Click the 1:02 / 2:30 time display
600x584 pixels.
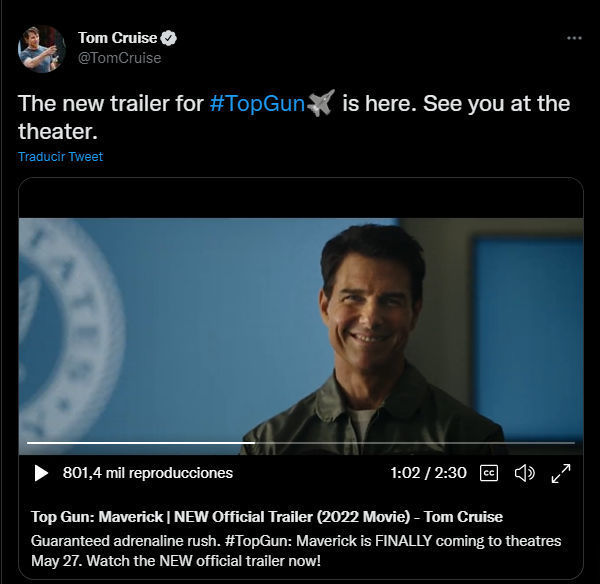[428, 473]
